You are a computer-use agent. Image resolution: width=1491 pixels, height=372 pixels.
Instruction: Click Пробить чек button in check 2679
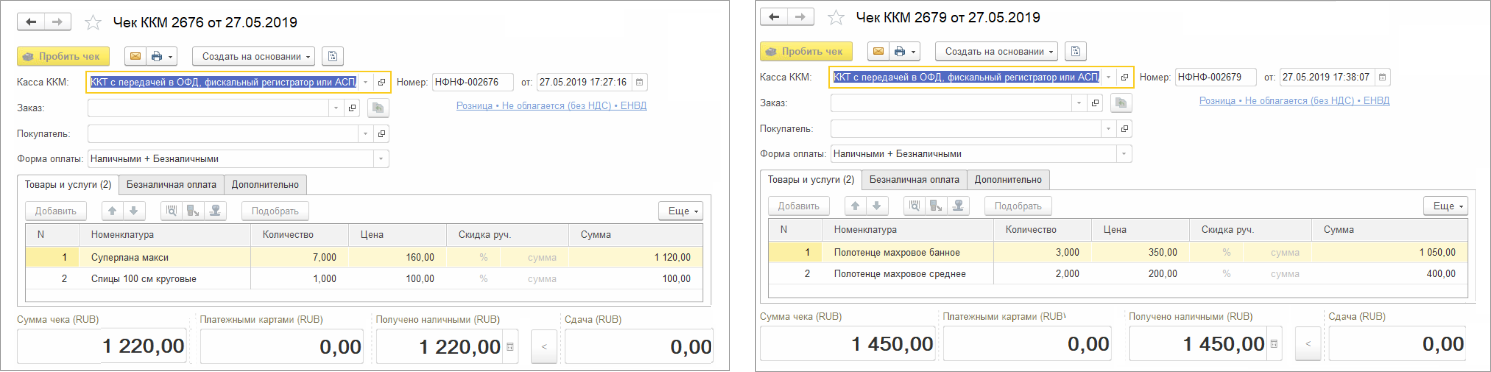pyautogui.click(x=806, y=51)
